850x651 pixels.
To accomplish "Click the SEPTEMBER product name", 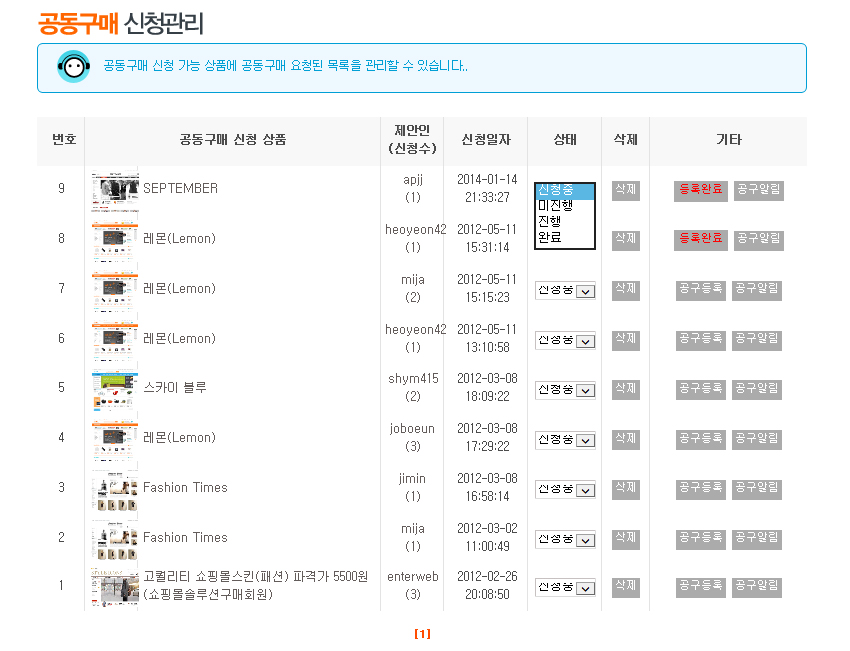I will click(x=180, y=189).
